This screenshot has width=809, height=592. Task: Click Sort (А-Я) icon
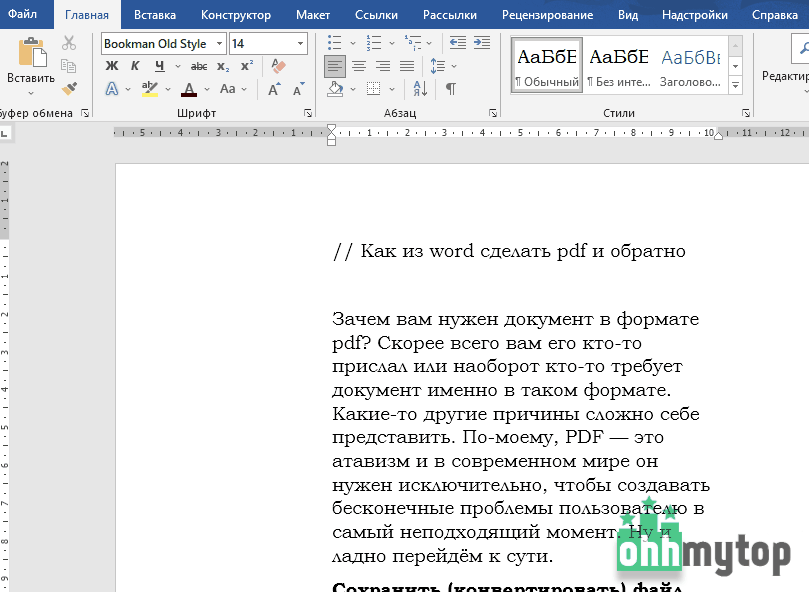point(420,89)
